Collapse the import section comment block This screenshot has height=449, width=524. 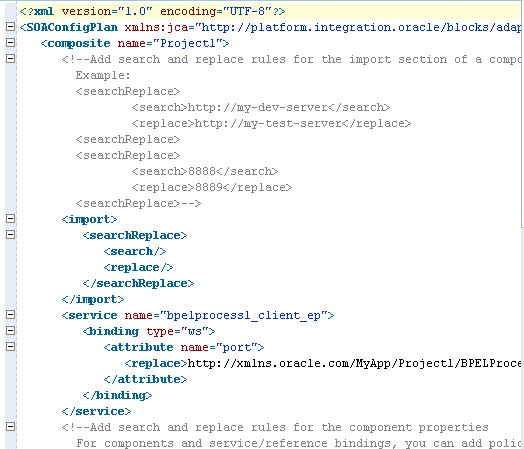point(10,58)
